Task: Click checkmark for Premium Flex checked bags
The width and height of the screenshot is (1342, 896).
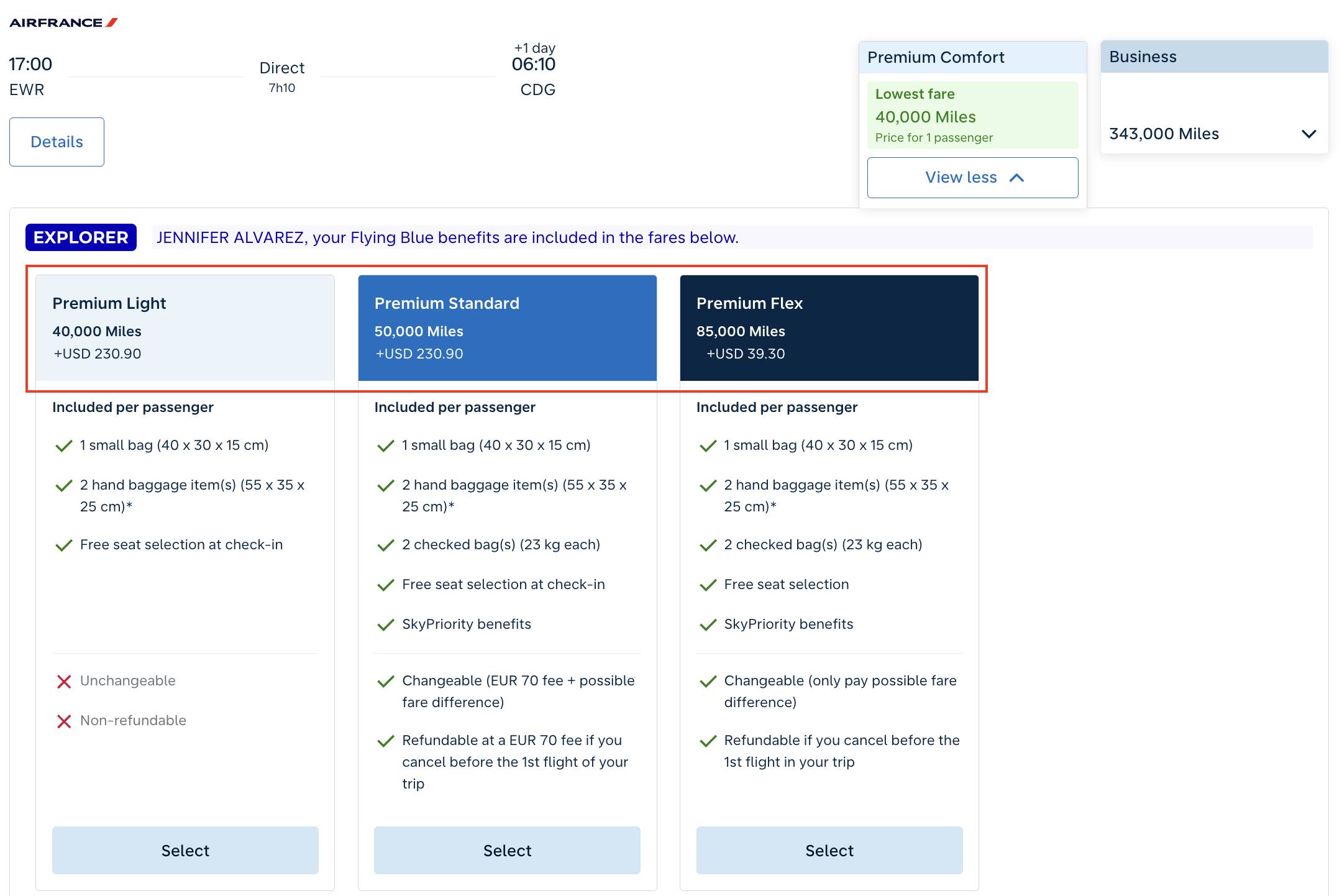Action: tap(708, 546)
